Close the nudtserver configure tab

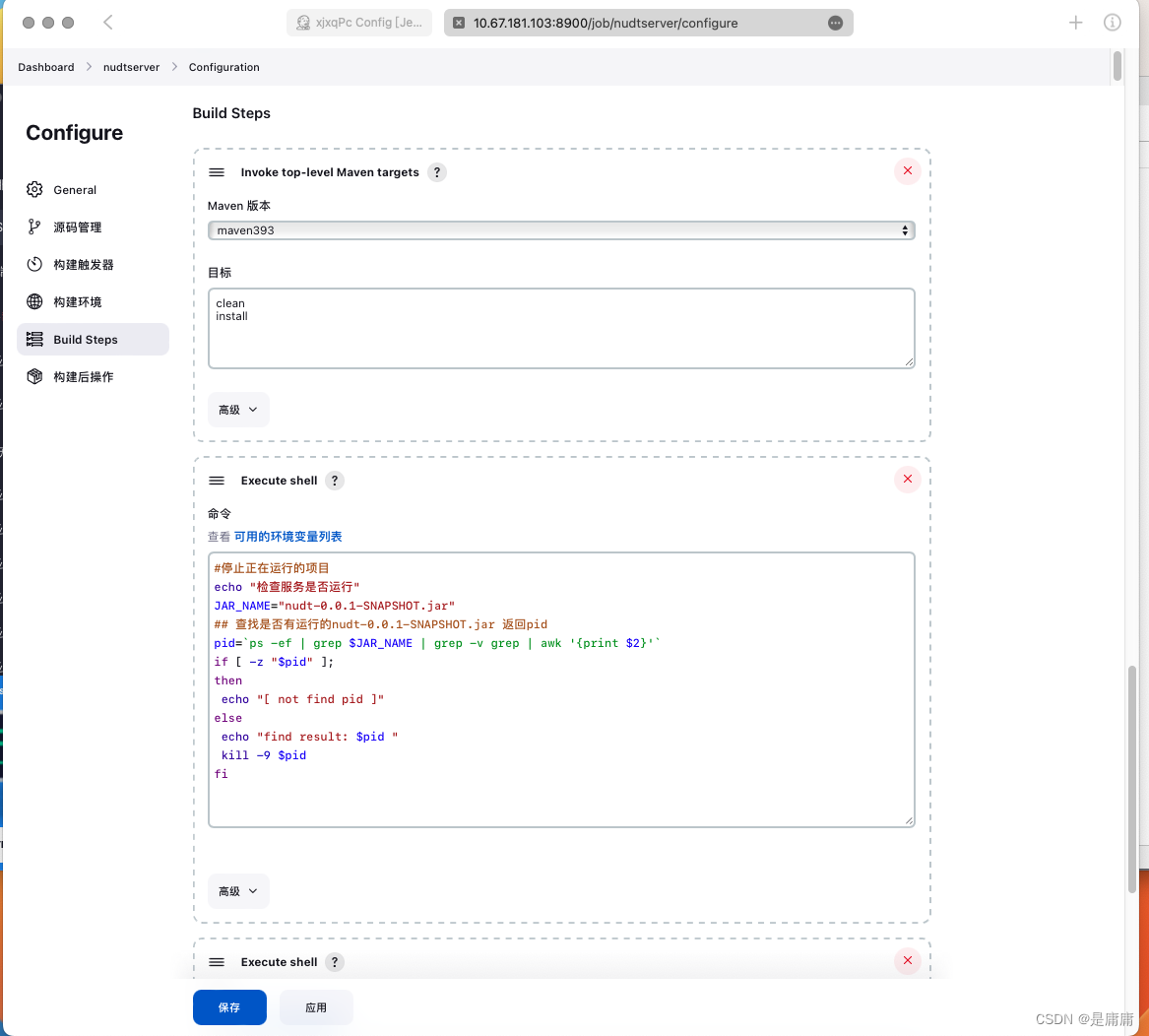459,23
